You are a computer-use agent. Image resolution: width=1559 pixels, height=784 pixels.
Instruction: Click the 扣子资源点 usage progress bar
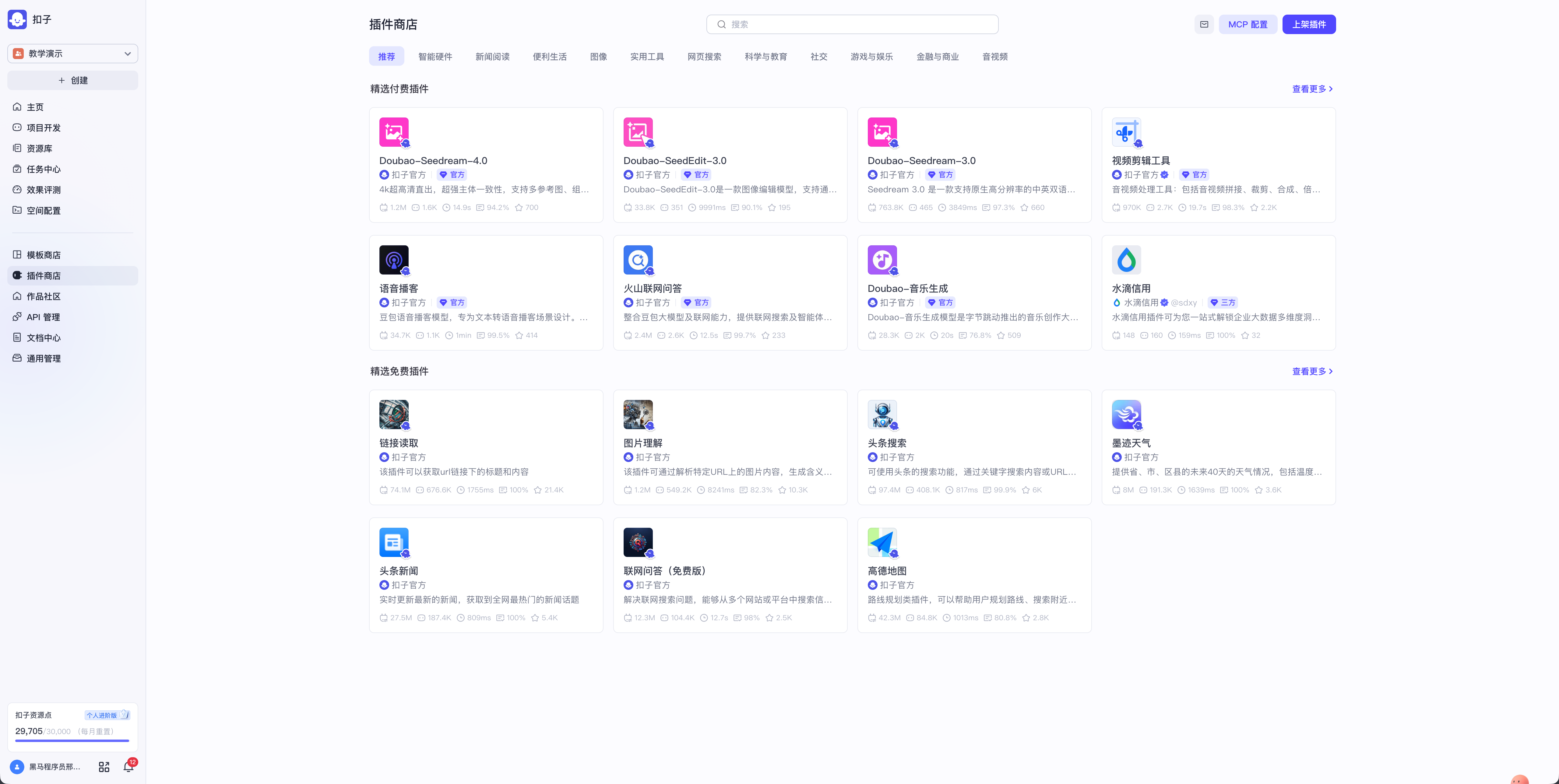point(72,740)
